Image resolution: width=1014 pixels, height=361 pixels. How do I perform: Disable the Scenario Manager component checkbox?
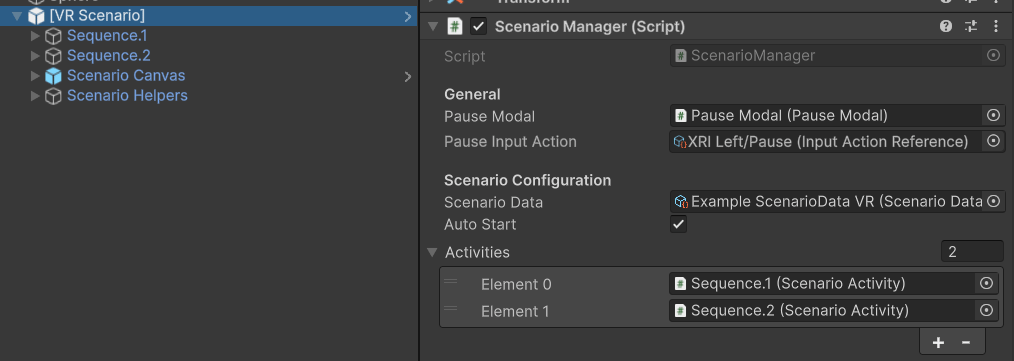[x=479, y=27]
